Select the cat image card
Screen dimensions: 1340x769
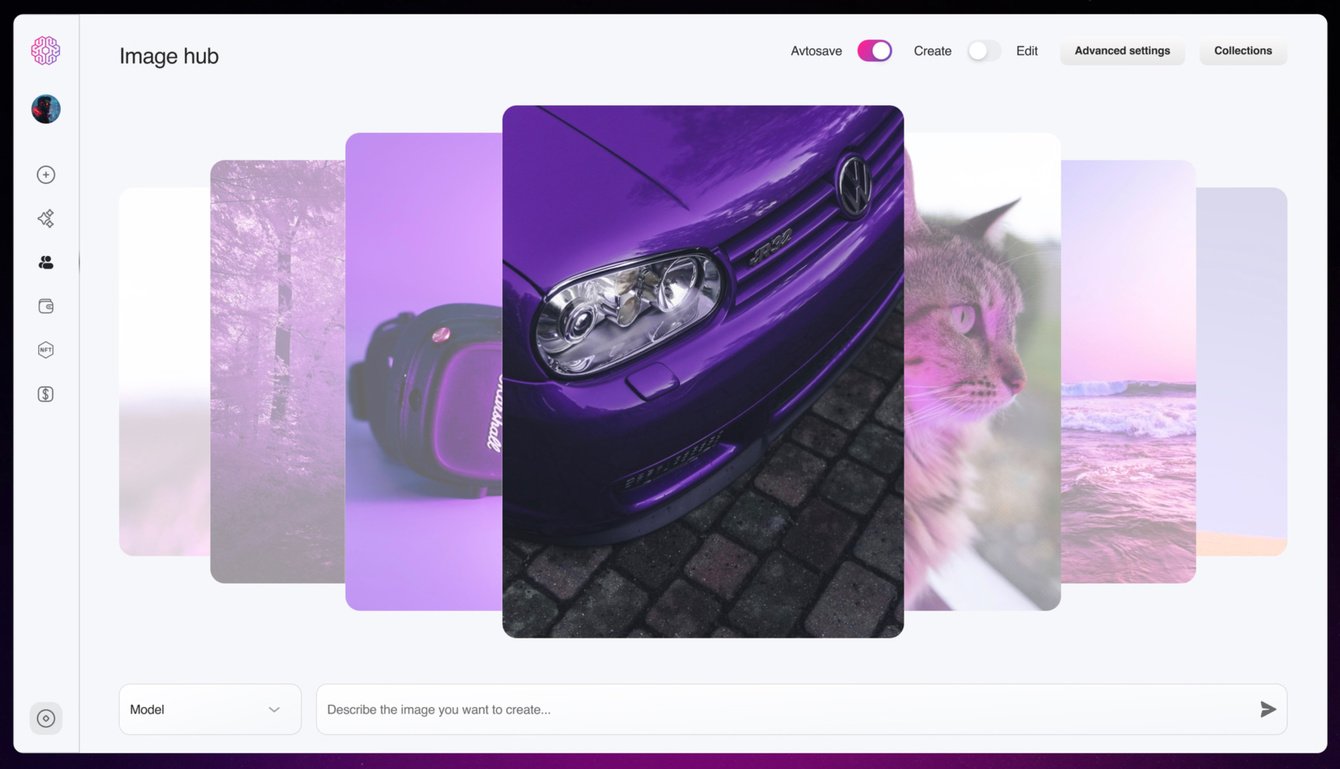(x=982, y=371)
